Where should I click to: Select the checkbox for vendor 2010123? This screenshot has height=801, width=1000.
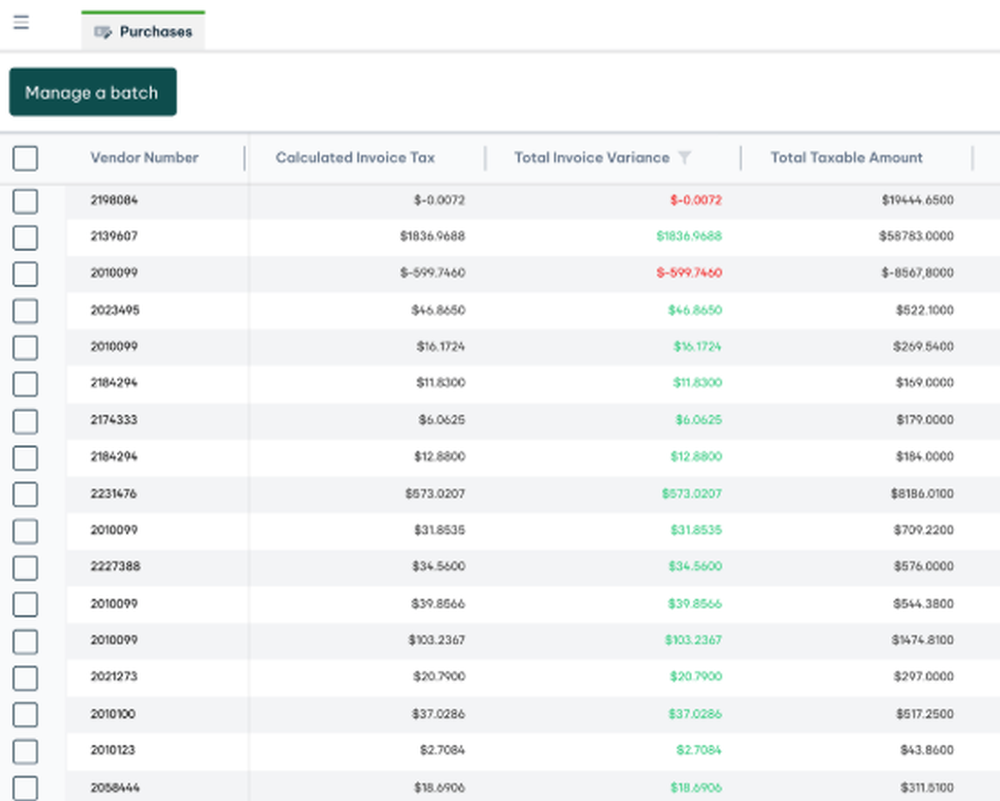[x=25, y=751]
